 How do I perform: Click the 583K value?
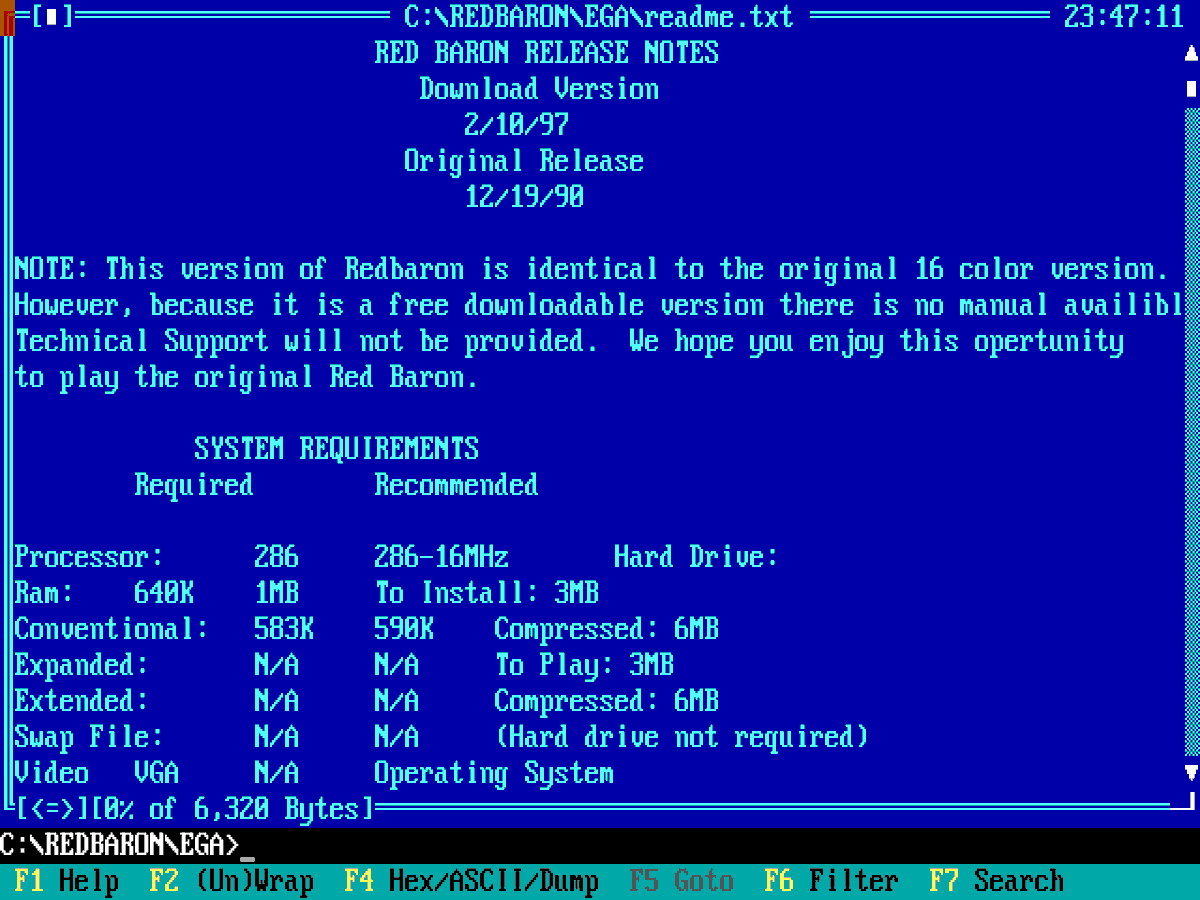[284, 629]
